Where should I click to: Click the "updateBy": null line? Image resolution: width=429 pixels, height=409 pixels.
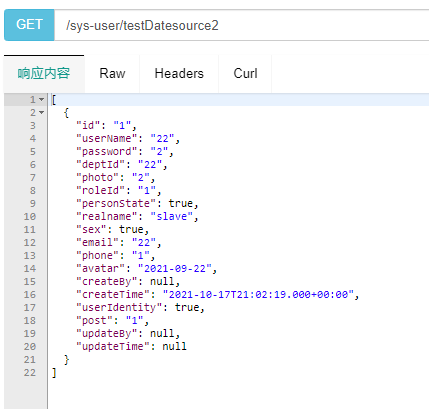(128, 333)
